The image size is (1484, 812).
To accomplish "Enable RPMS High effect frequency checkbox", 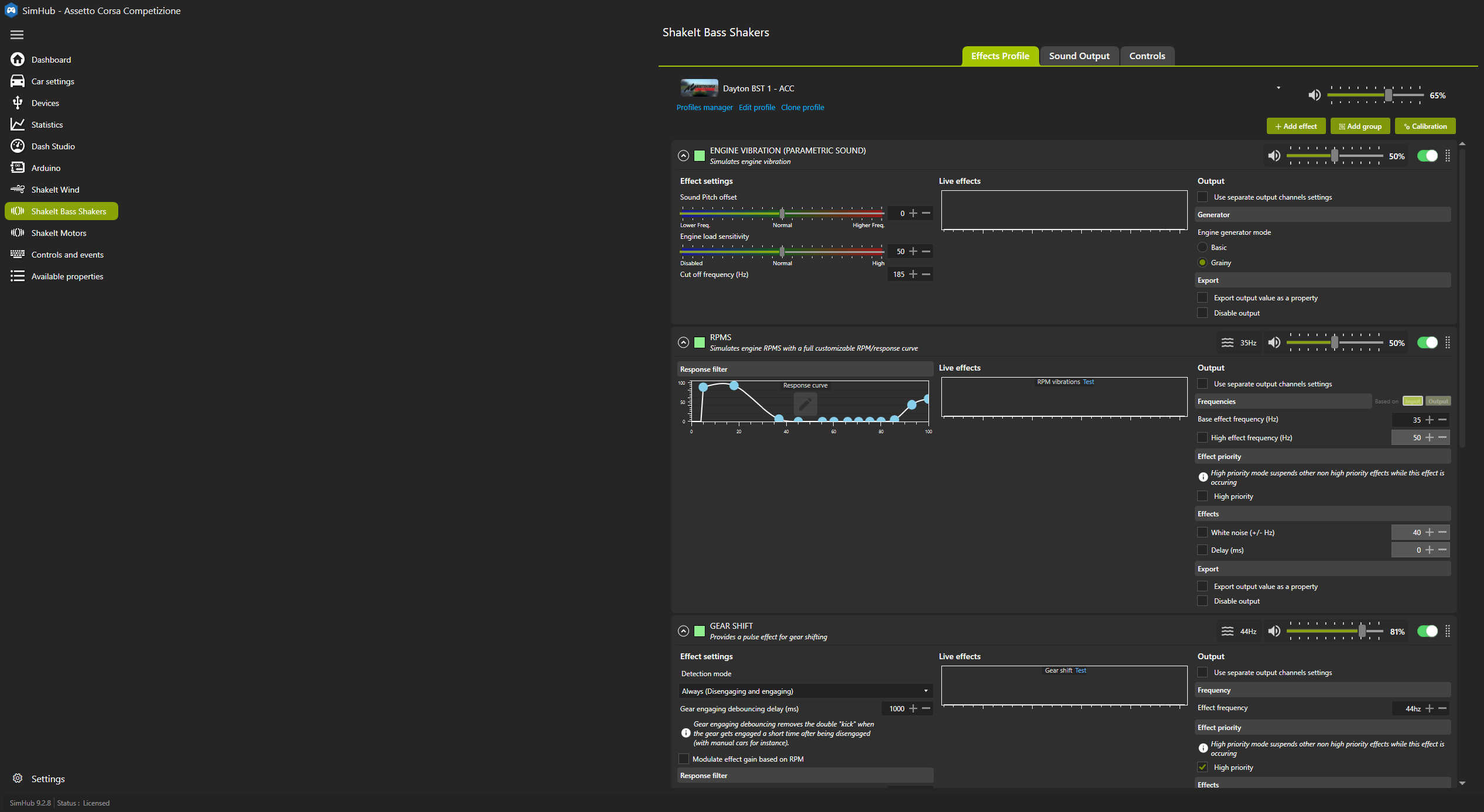I will [x=1202, y=437].
